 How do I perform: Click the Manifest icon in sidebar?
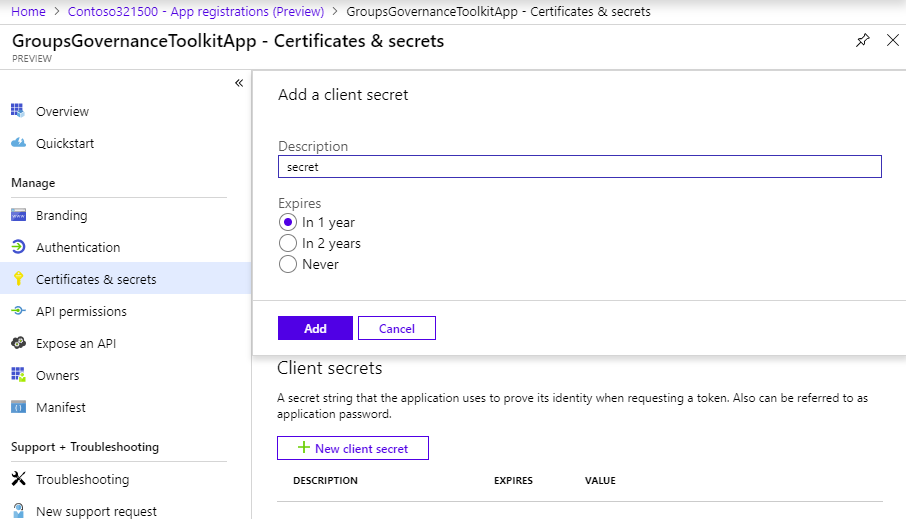[18, 407]
